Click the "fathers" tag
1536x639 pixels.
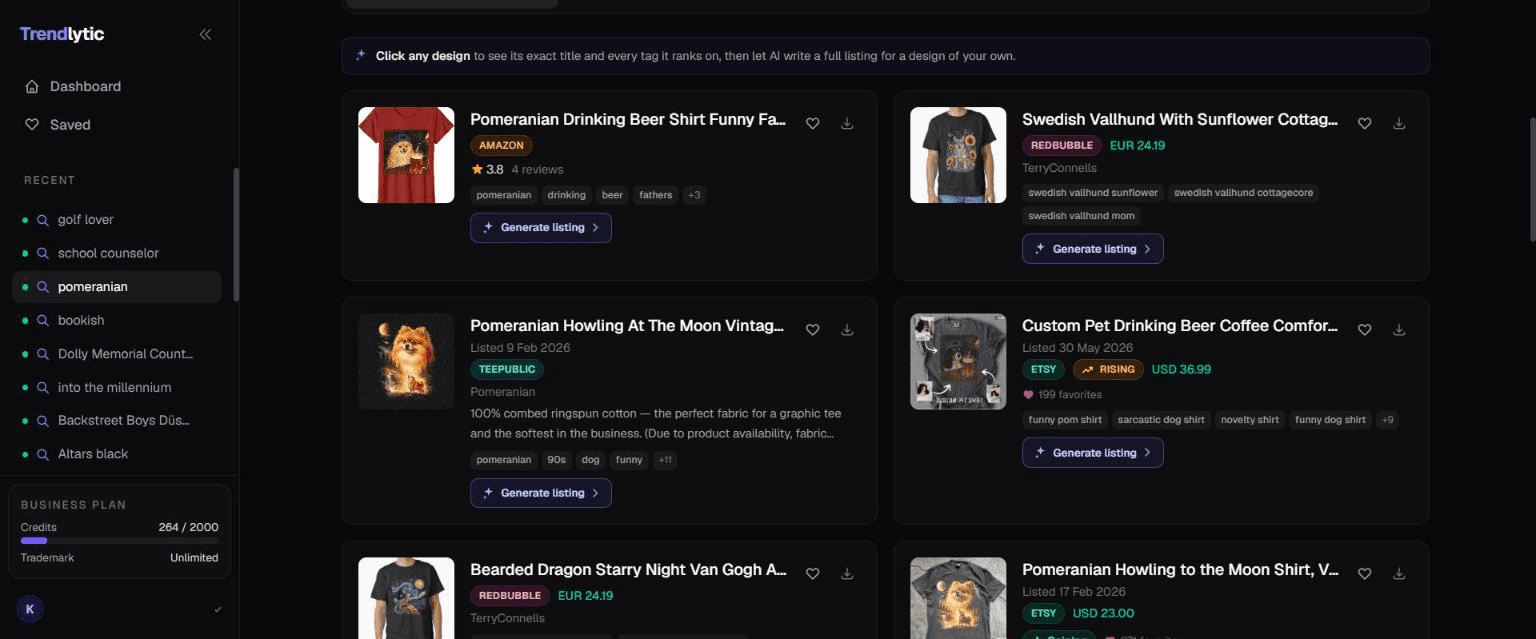(656, 195)
